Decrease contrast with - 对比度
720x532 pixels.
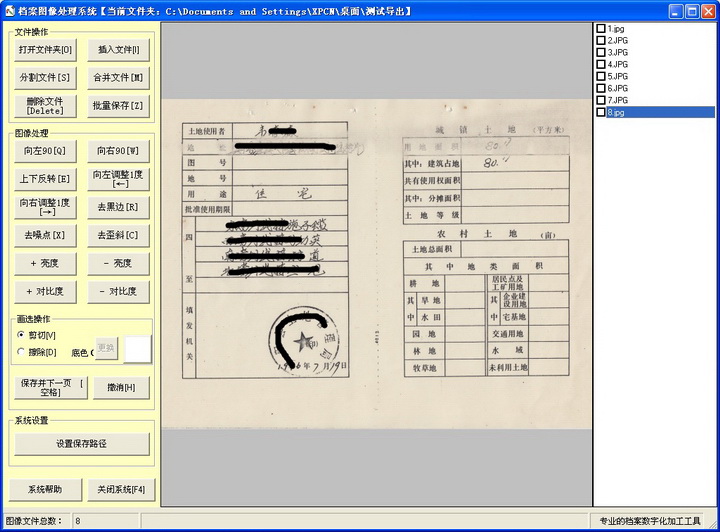point(118,291)
